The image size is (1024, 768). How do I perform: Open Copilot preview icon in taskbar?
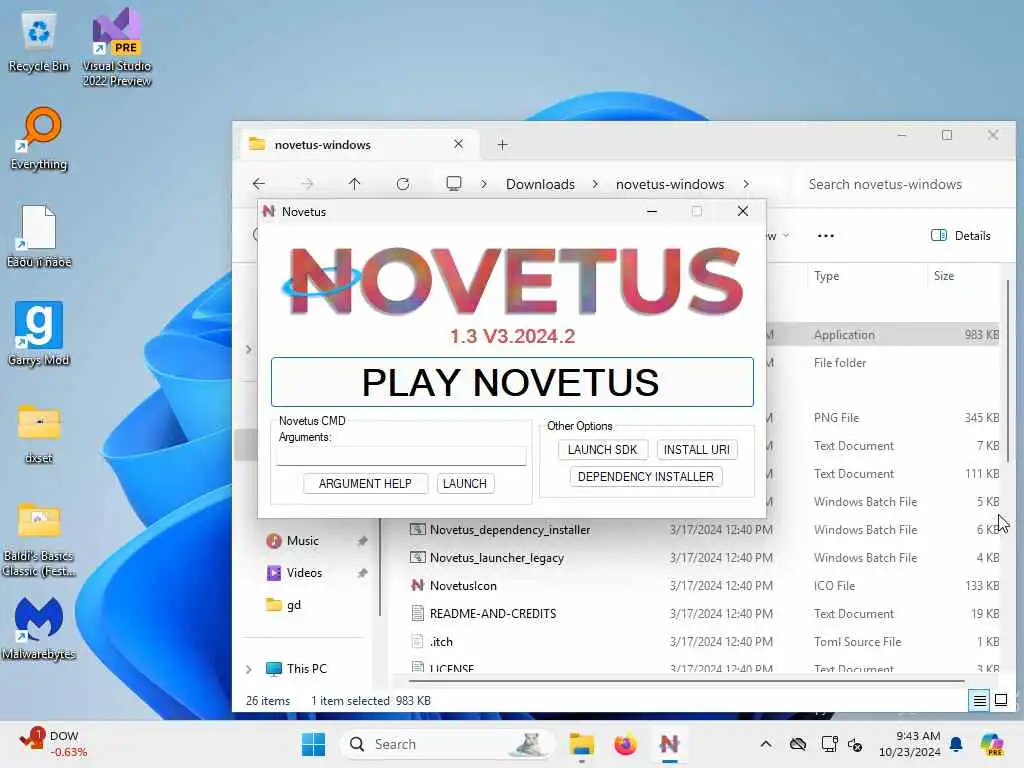(992, 744)
